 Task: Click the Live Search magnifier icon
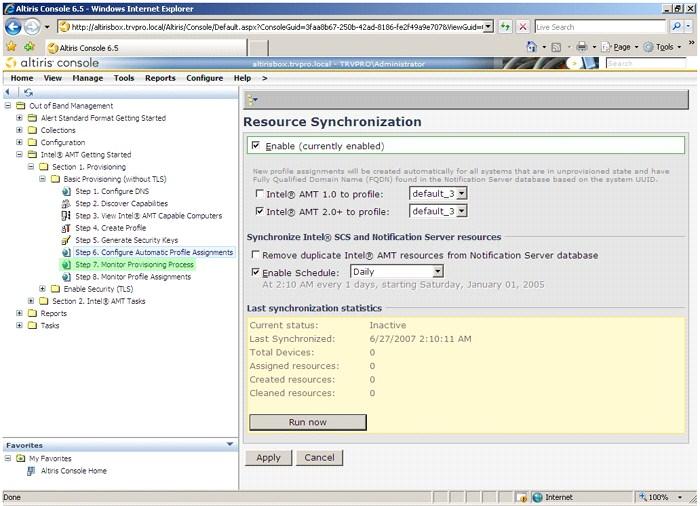coord(676,27)
